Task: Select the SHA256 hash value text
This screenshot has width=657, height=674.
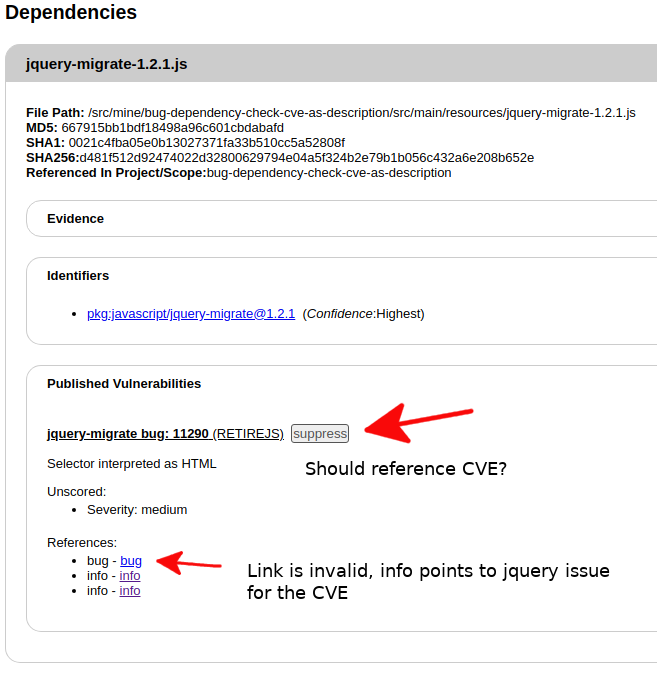Action: (x=307, y=158)
